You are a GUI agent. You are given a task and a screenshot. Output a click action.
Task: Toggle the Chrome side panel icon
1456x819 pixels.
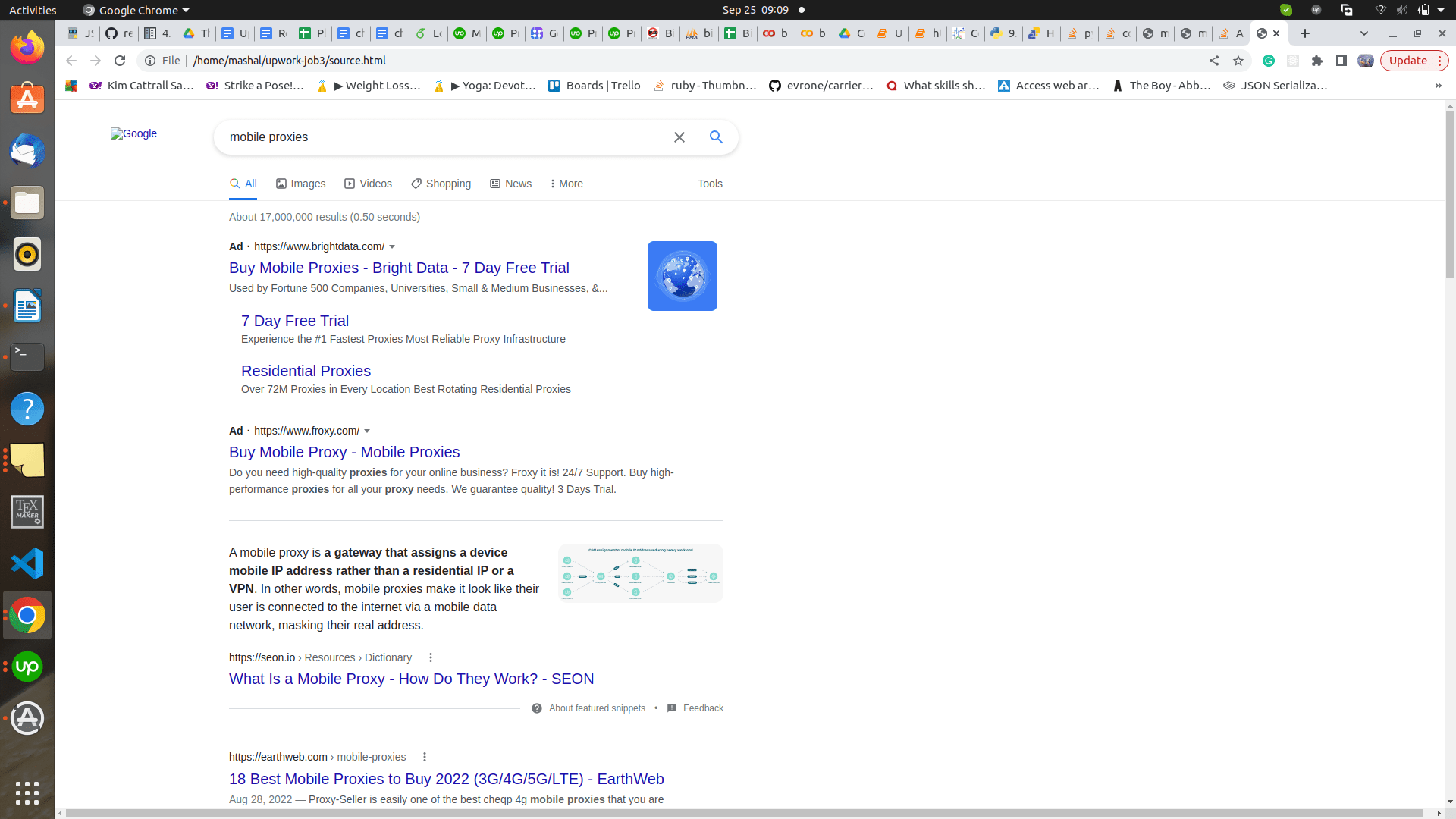[1341, 61]
